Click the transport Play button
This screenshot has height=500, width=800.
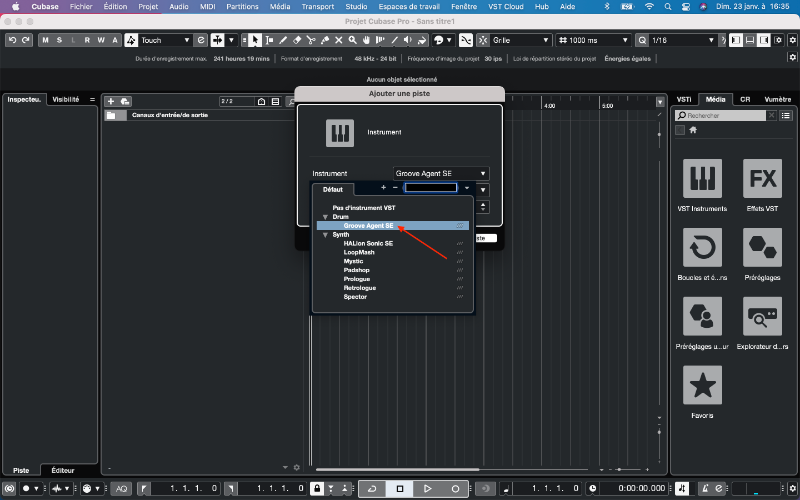coord(428,489)
